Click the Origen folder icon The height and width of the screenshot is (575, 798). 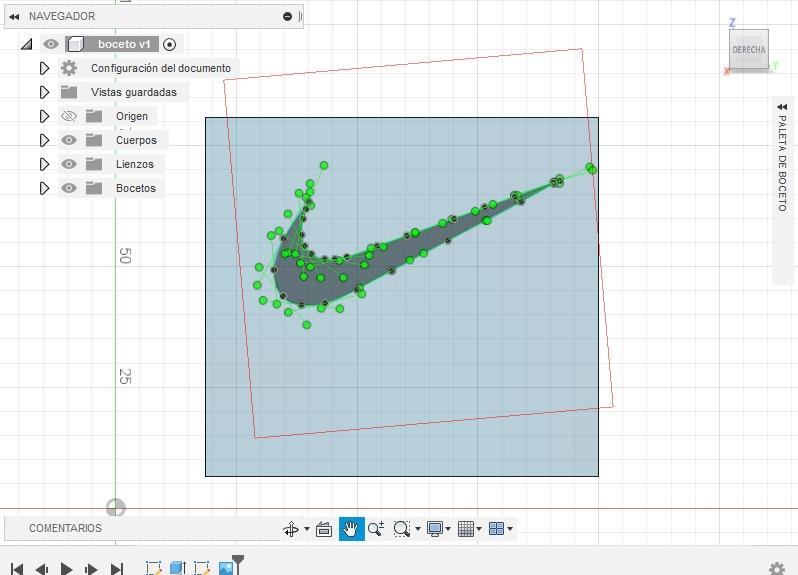tap(94, 116)
